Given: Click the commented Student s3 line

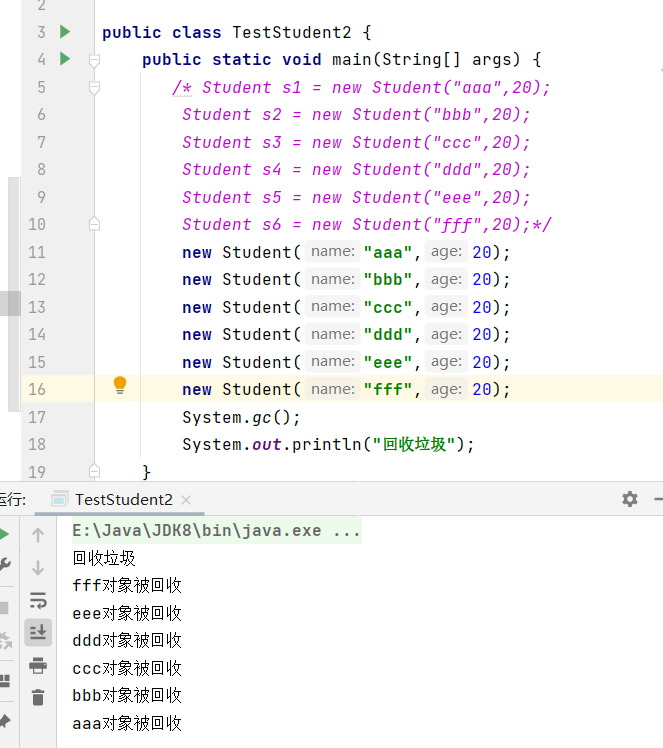Looking at the screenshot, I should 356,142.
